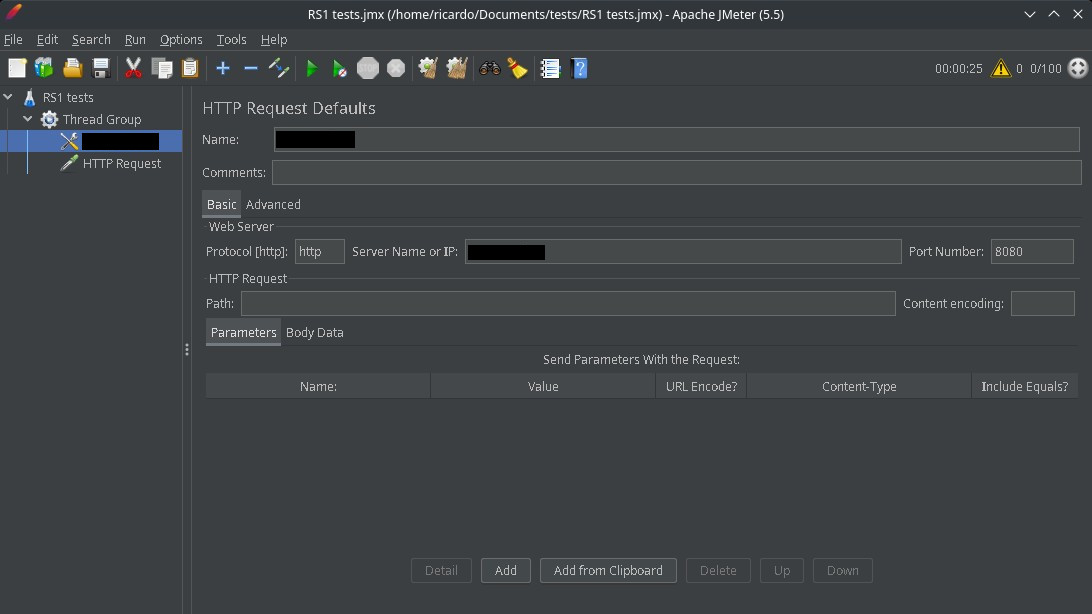The image size is (1092, 614).
Task: Click the split pane divider handle dots
Action: click(x=187, y=349)
